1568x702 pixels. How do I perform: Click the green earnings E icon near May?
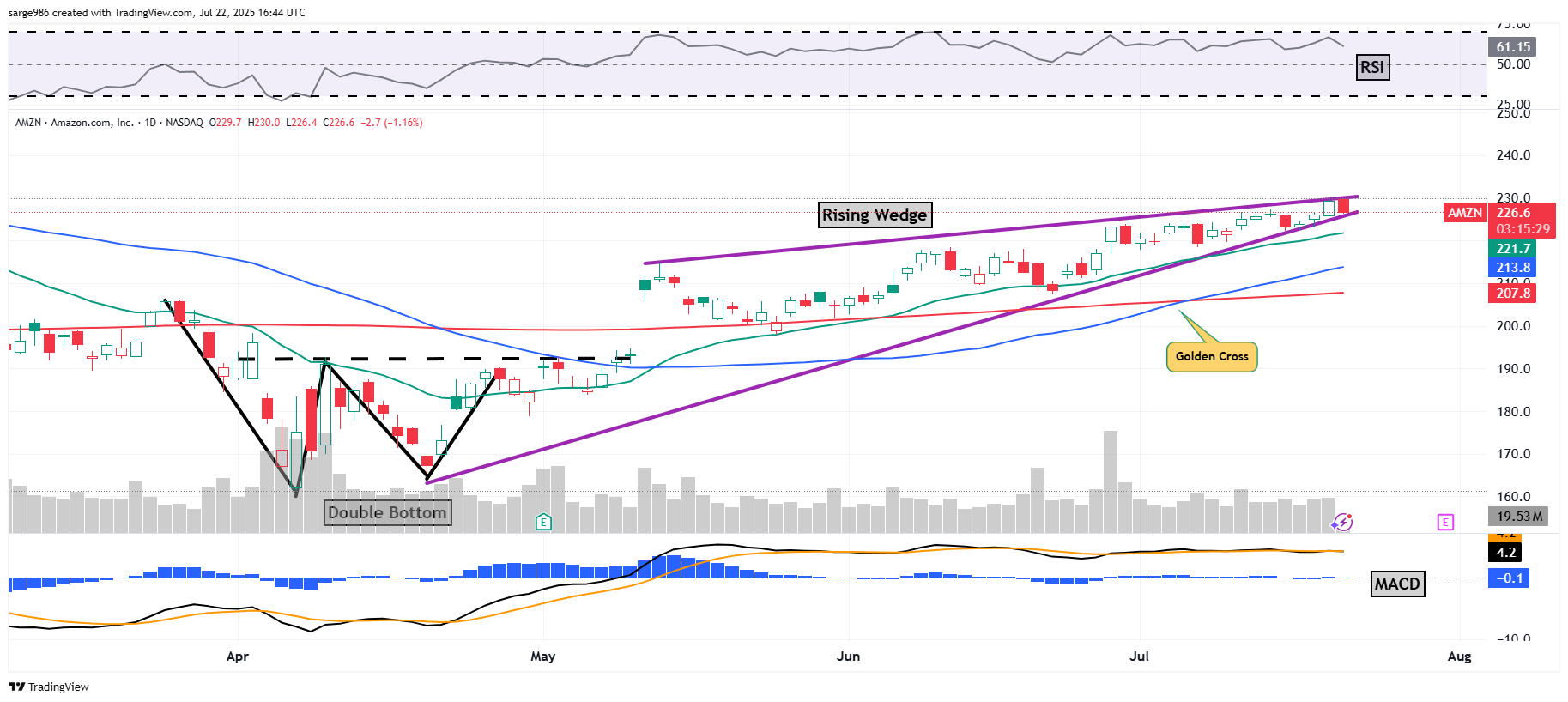(543, 522)
